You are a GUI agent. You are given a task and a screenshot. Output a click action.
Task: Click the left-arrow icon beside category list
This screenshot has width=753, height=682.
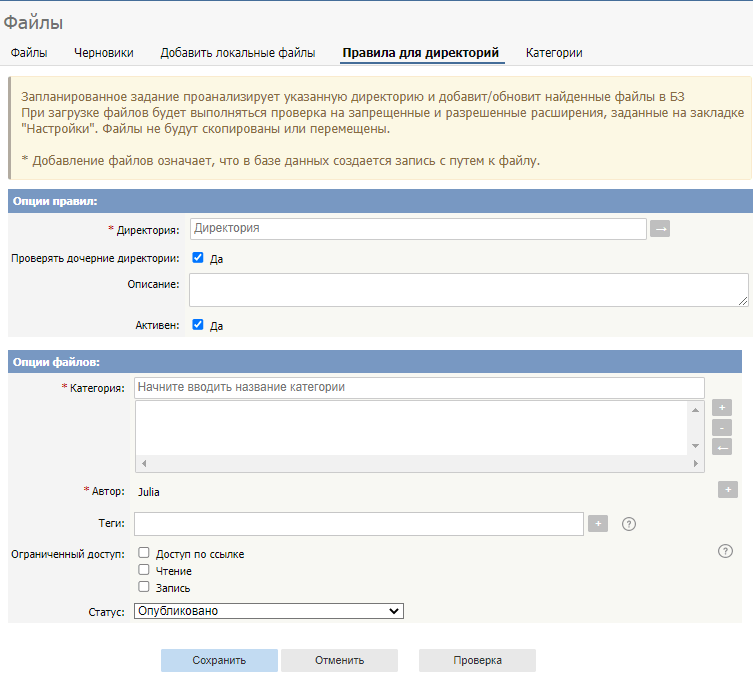(721, 447)
